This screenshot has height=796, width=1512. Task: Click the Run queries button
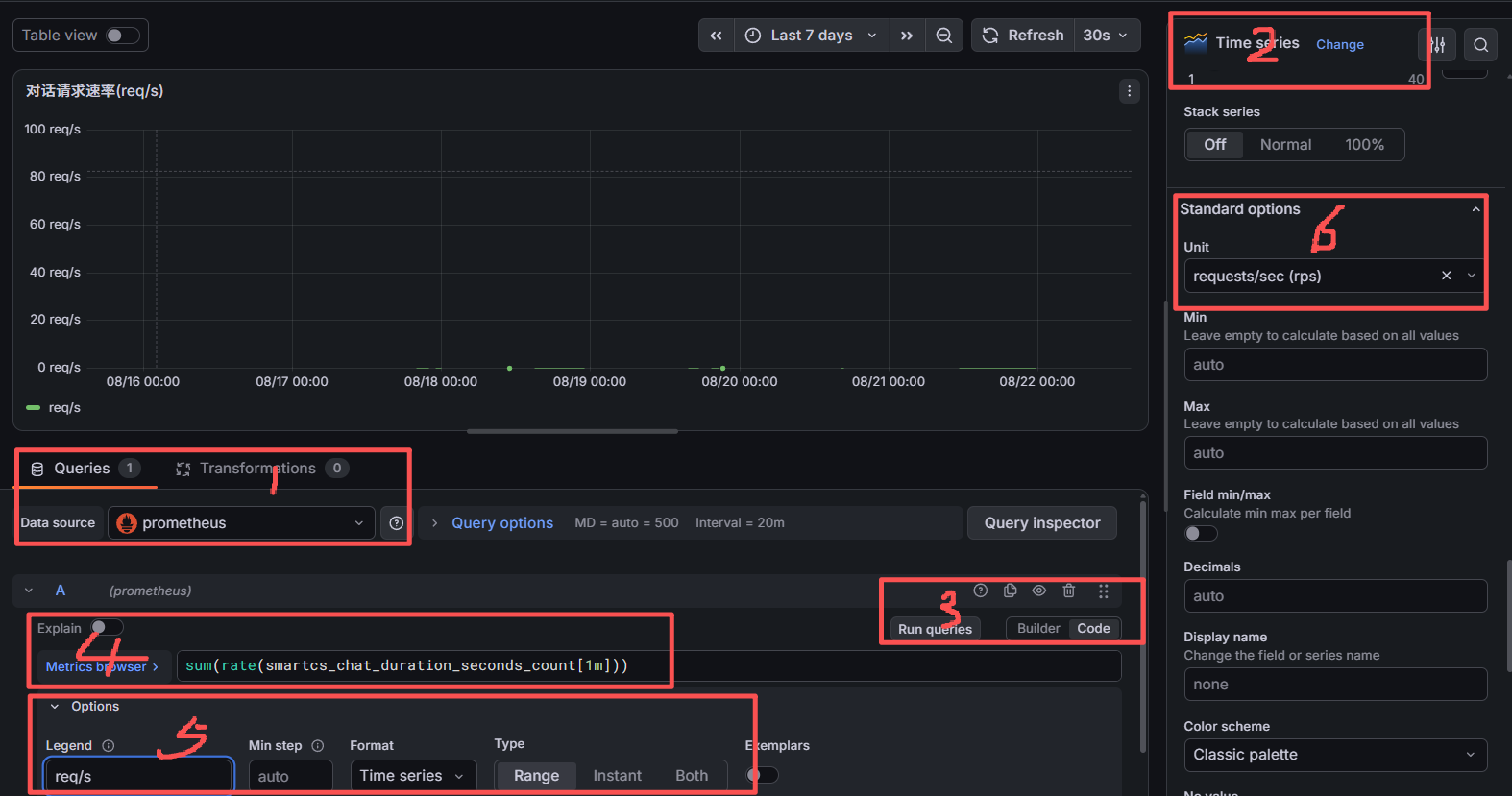point(935,629)
